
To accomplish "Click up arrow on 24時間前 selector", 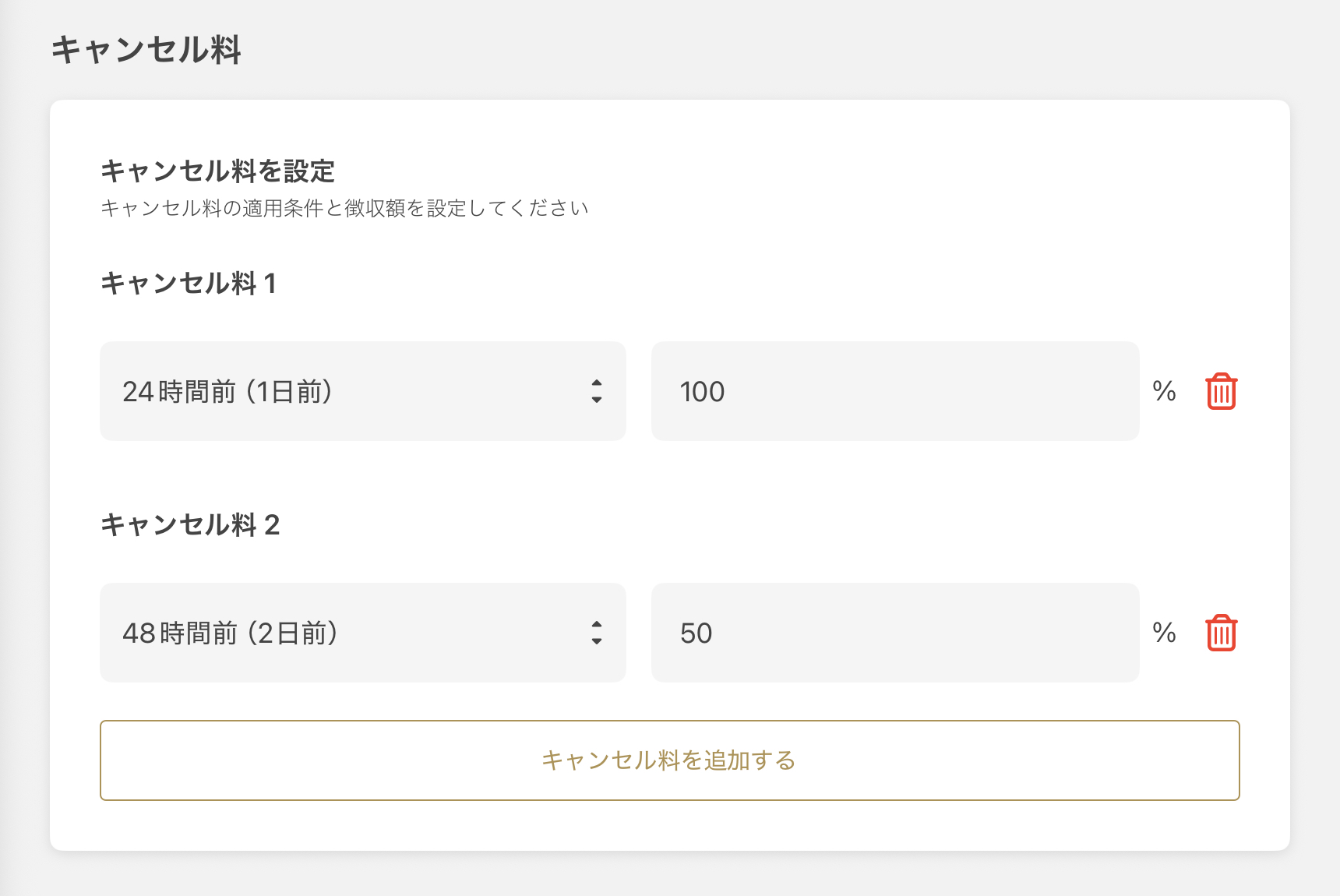I will [x=597, y=383].
